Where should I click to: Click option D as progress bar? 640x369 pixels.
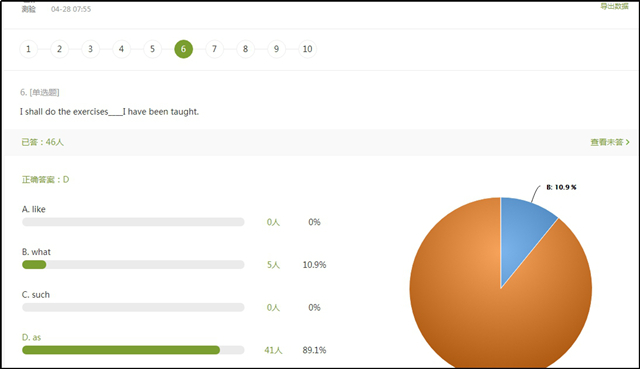click(133, 350)
